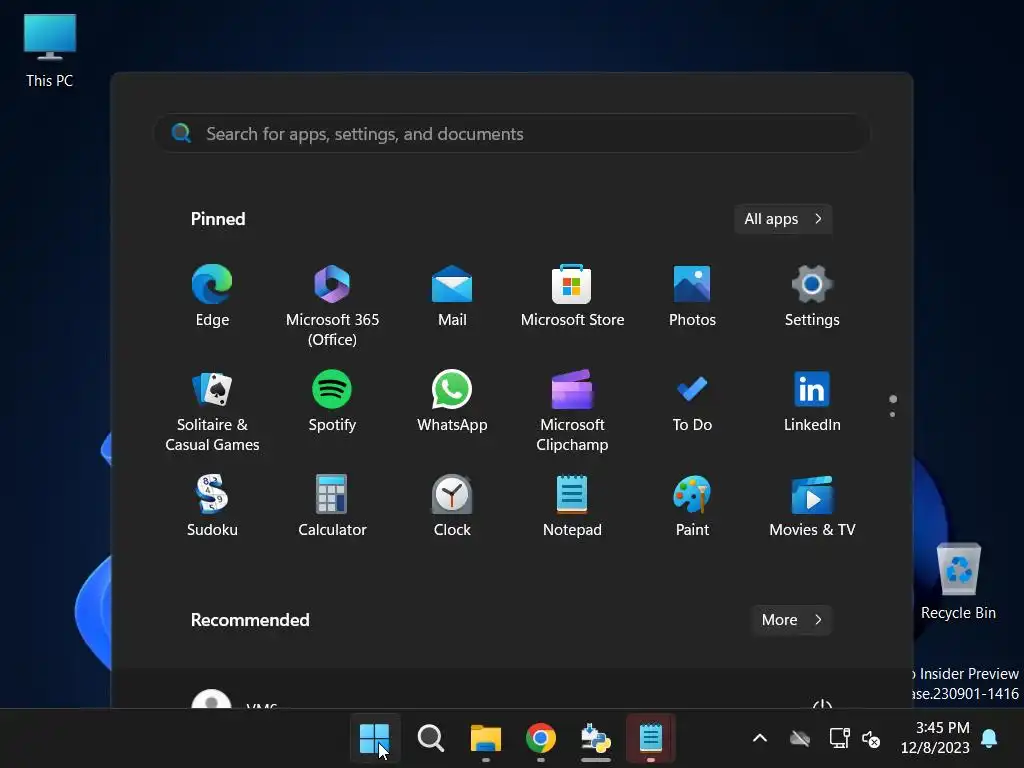Viewport: 1024px width, 768px height.
Task: Click the Start button on taskbar
Action: 375,738
